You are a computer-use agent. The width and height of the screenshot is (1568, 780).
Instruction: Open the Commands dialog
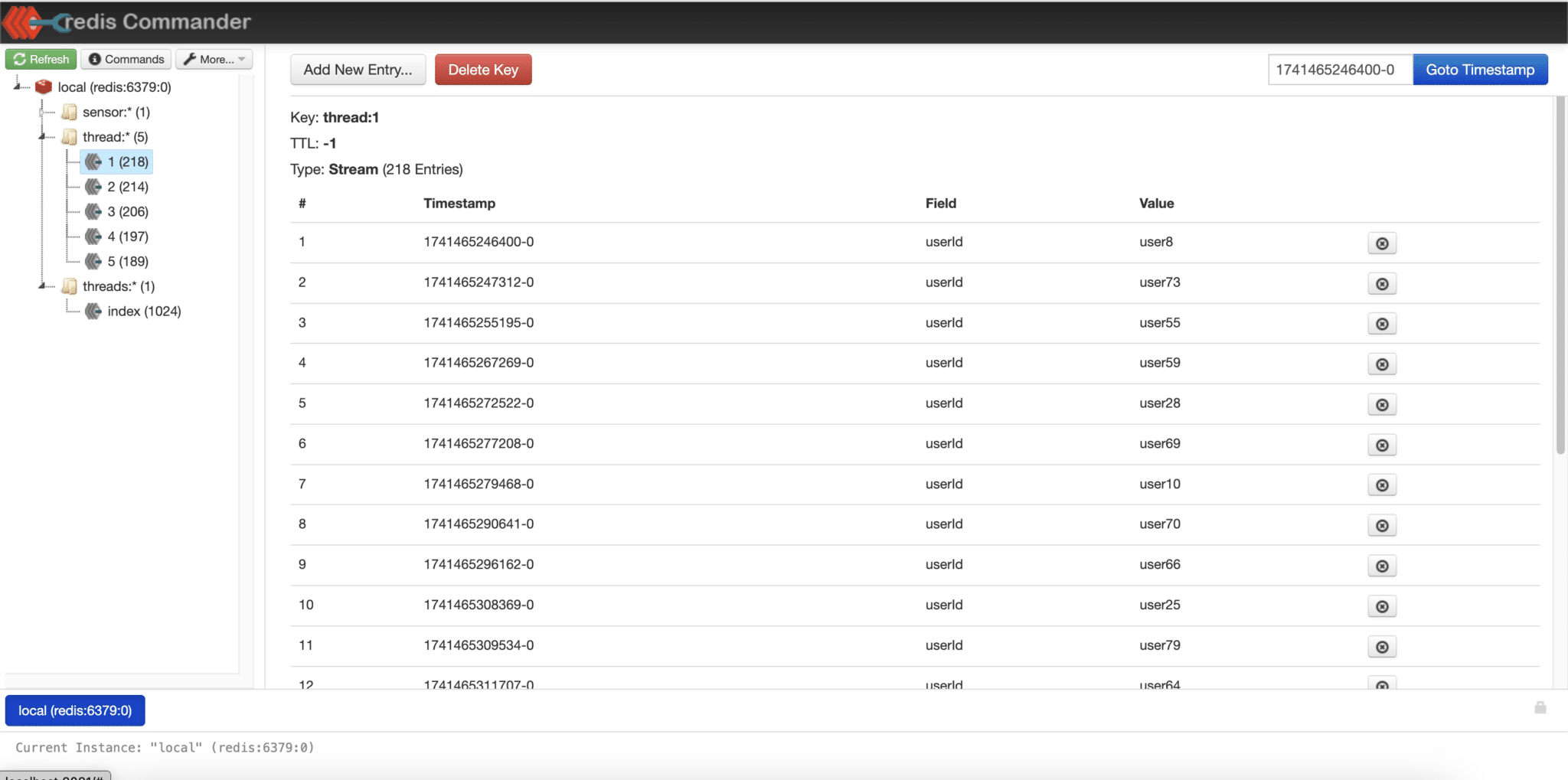(126, 59)
